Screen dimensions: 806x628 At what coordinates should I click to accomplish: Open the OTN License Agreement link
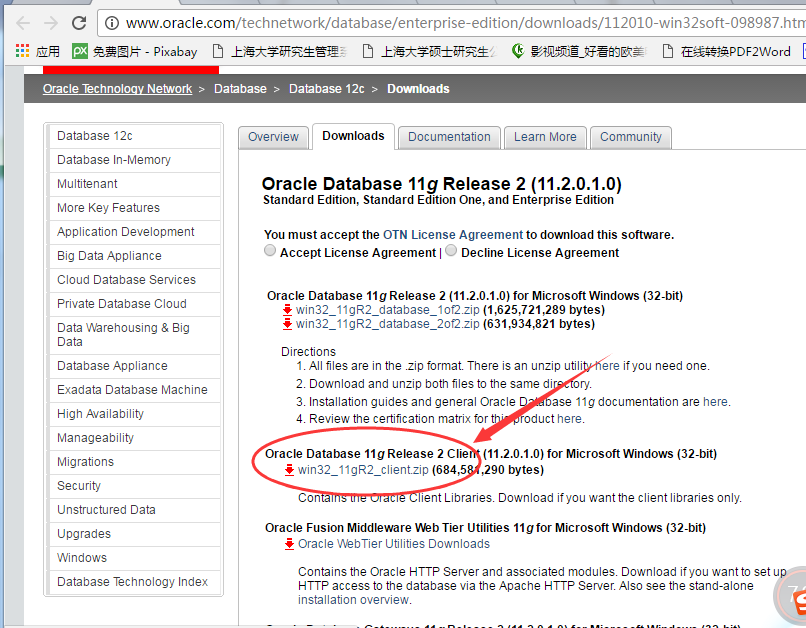pyautogui.click(x=453, y=235)
